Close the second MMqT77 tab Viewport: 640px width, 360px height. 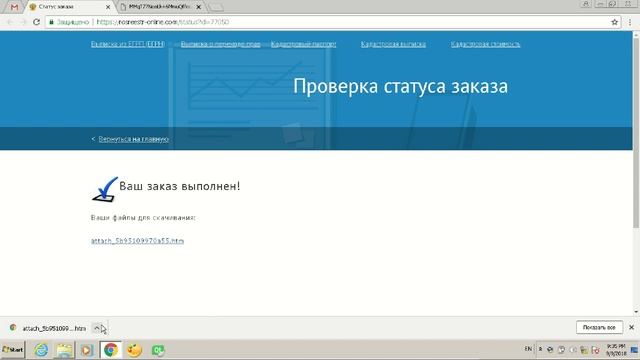(x=199, y=7)
